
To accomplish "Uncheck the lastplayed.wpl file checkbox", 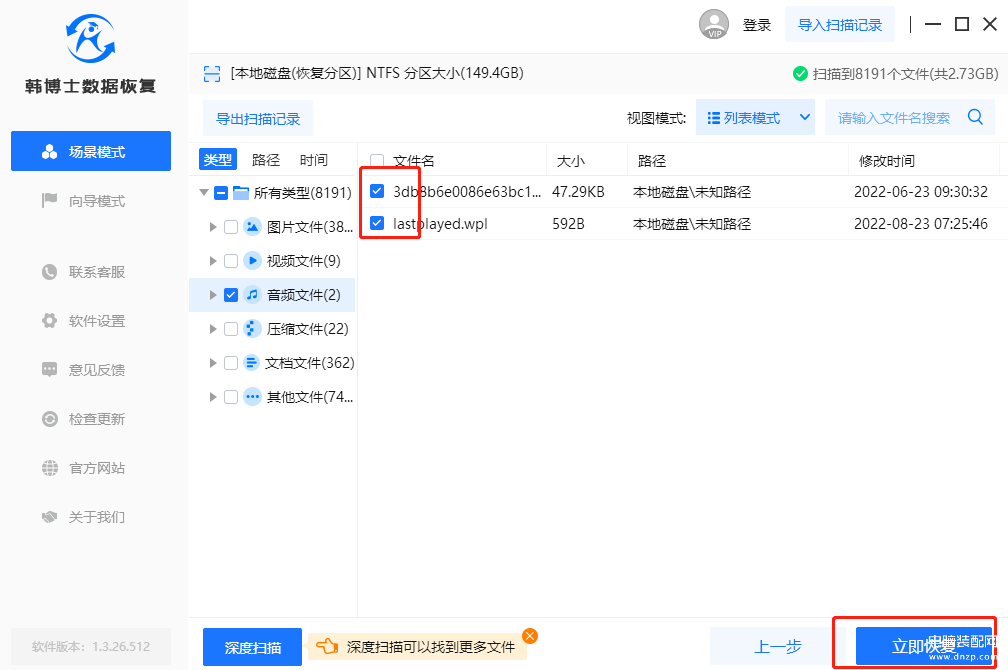I will tap(377, 223).
